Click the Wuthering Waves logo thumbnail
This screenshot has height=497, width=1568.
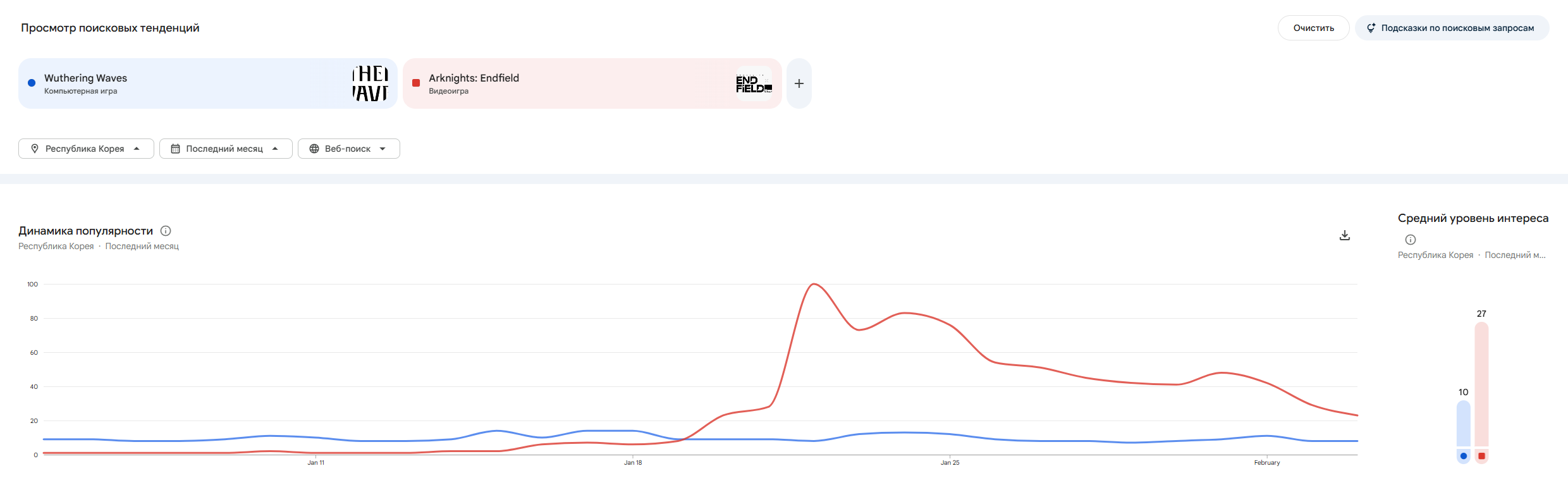(x=370, y=83)
